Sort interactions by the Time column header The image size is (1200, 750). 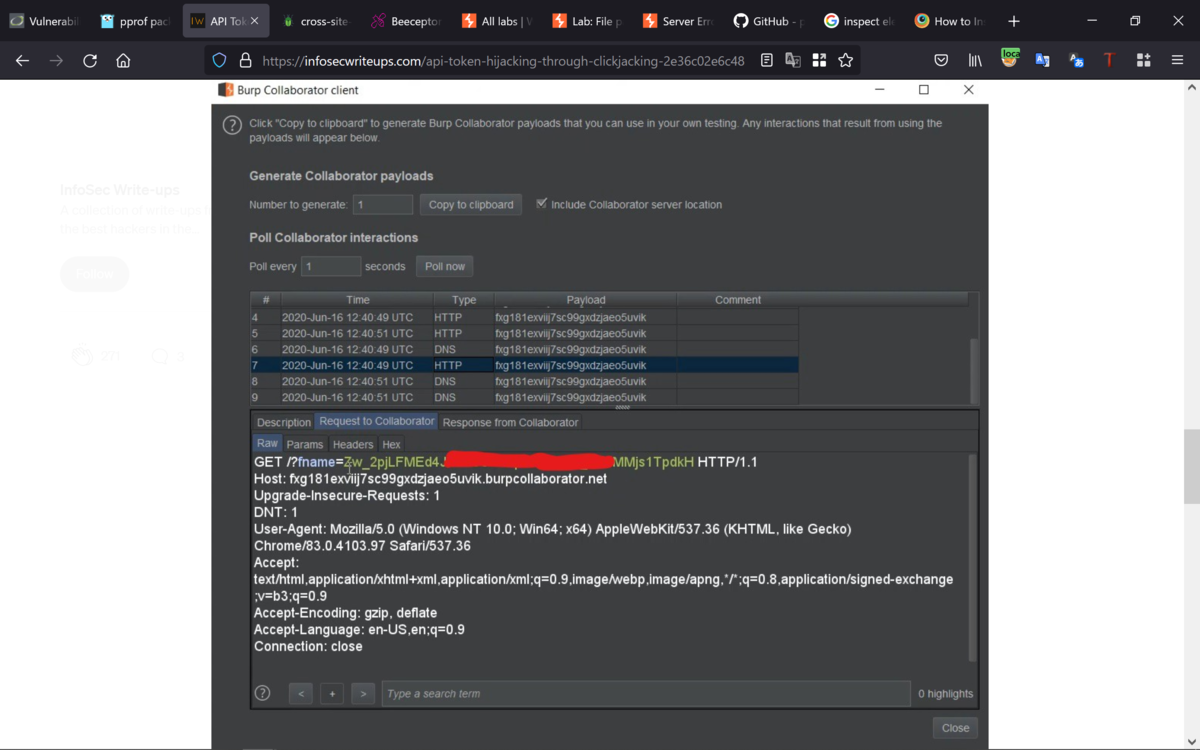pos(357,299)
